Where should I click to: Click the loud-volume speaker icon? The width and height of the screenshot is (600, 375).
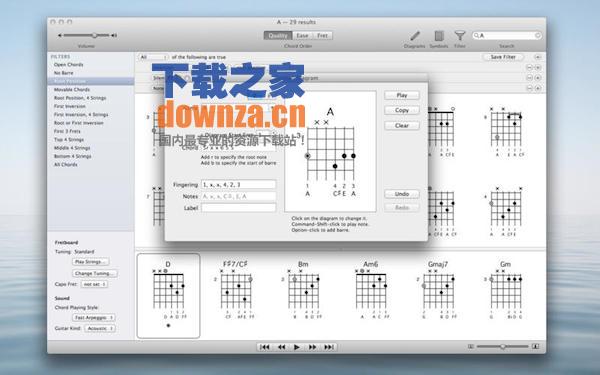(114, 36)
